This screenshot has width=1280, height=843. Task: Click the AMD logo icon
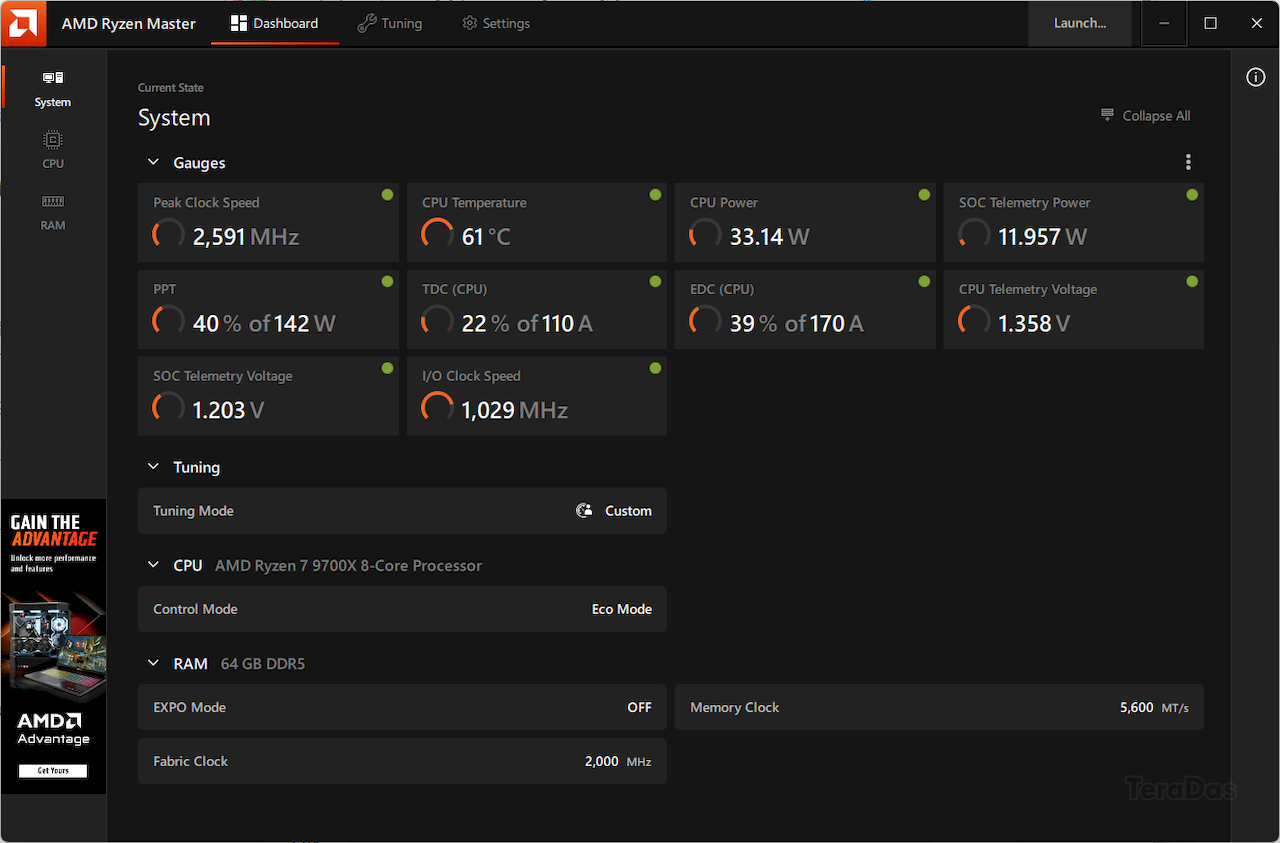click(22, 23)
